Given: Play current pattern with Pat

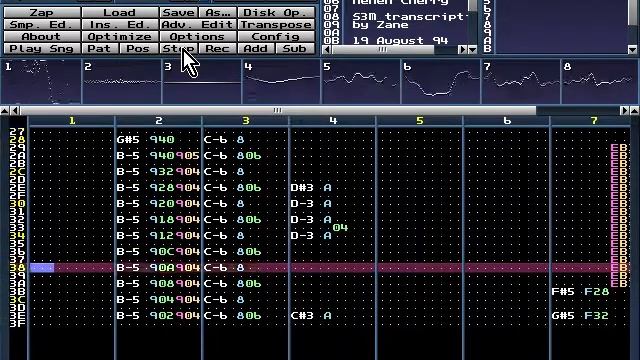Looking at the screenshot, I should tap(100, 48).
